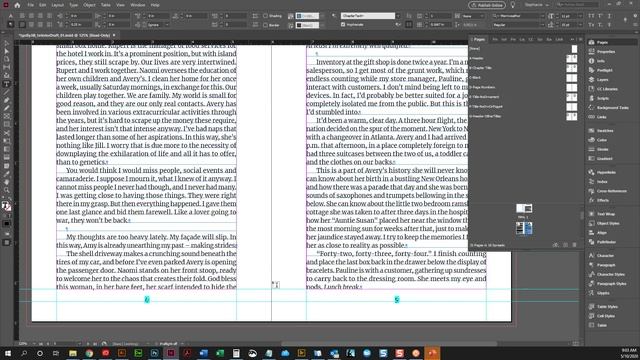640x360 pixels.
Task: Open the font family dropdown
Action: 542,16
